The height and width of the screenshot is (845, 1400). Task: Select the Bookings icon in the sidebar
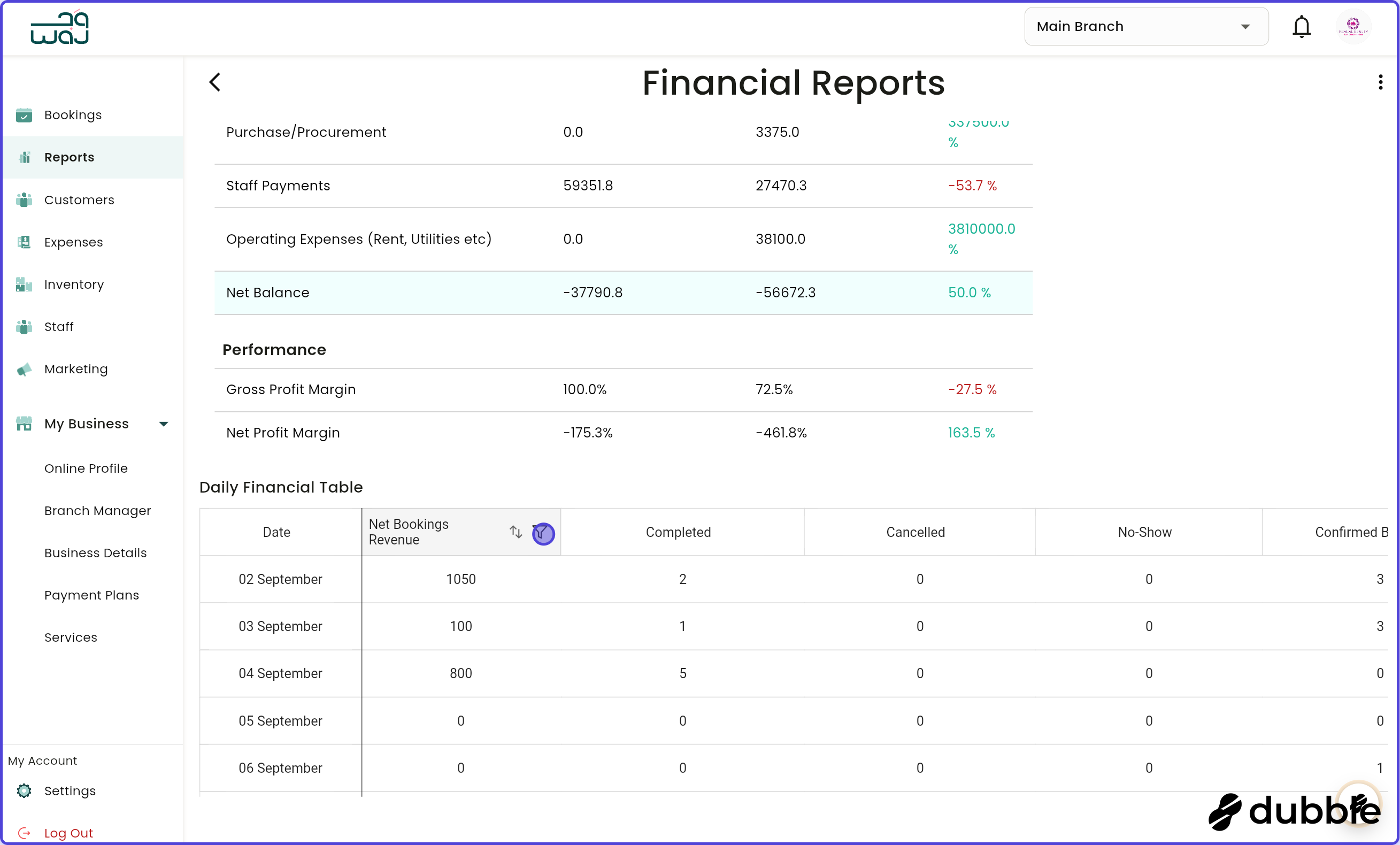(24, 115)
